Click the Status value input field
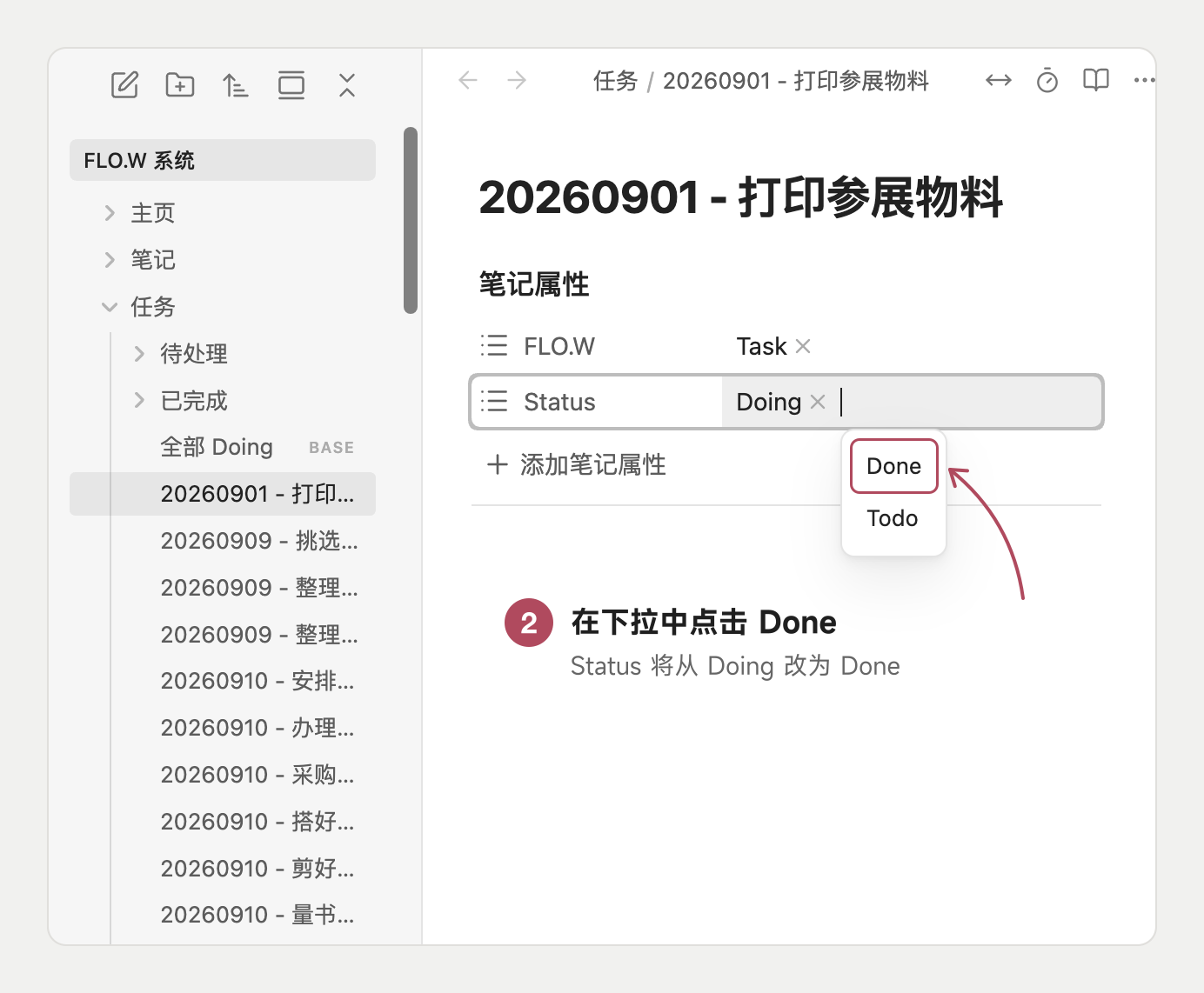This screenshot has height=993, width=1204. pyautogui.click(x=912, y=402)
